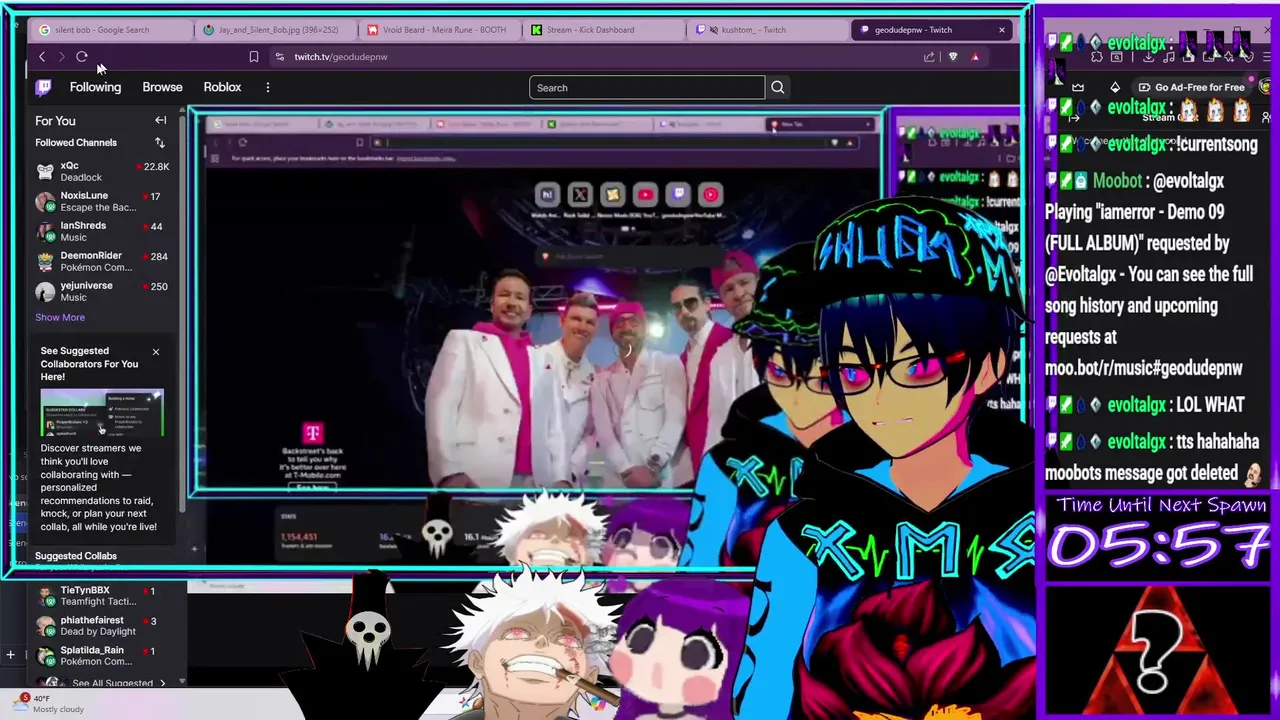The image size is (1280, 720).
Task: Collapse chat with the arrow icon
Action: 1074,118
